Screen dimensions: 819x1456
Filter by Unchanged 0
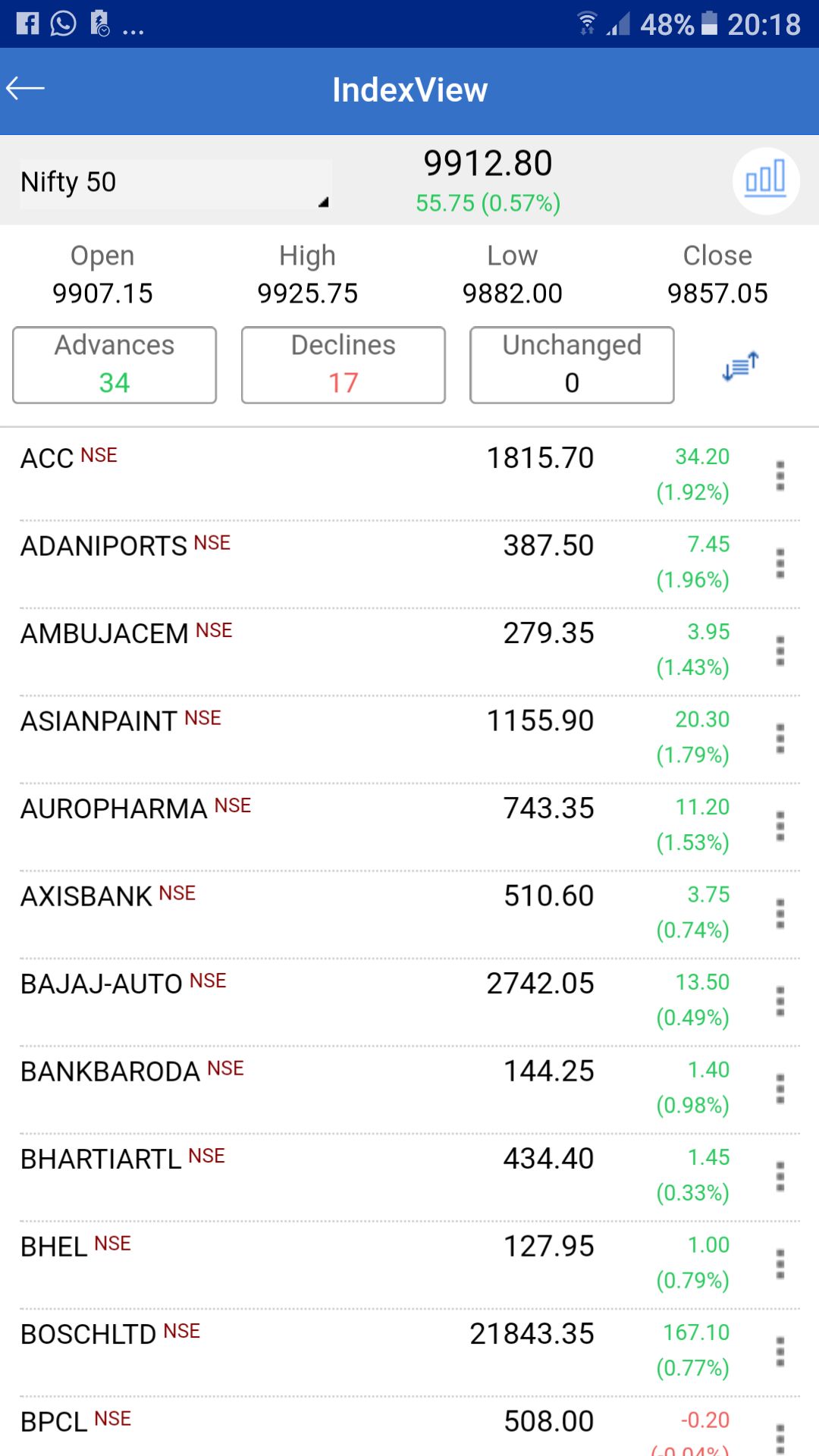[572, 365]
